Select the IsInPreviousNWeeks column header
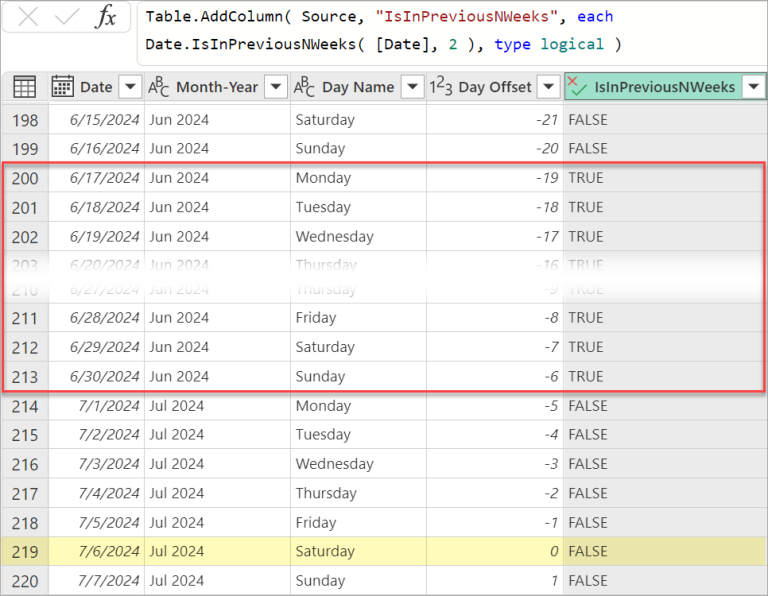Viewport: 768px width, 596px height. click(664, 87)
